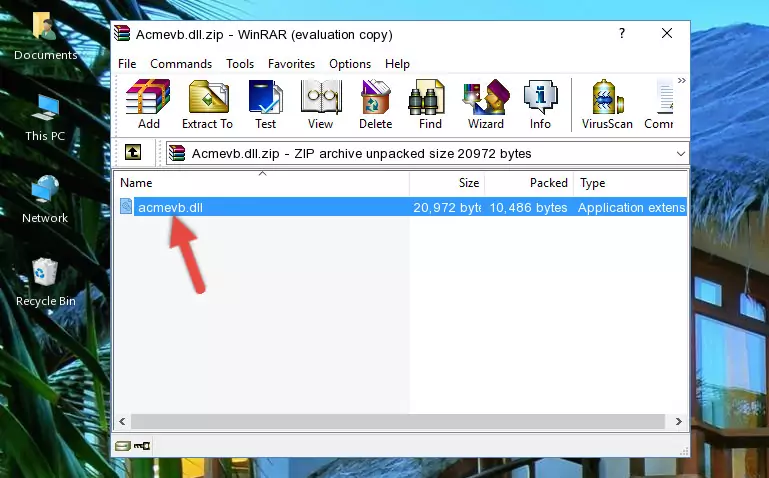Viewport: 769px width, 478px height.
Task: Open the Find binoculars tool
Action: point(430,104)
